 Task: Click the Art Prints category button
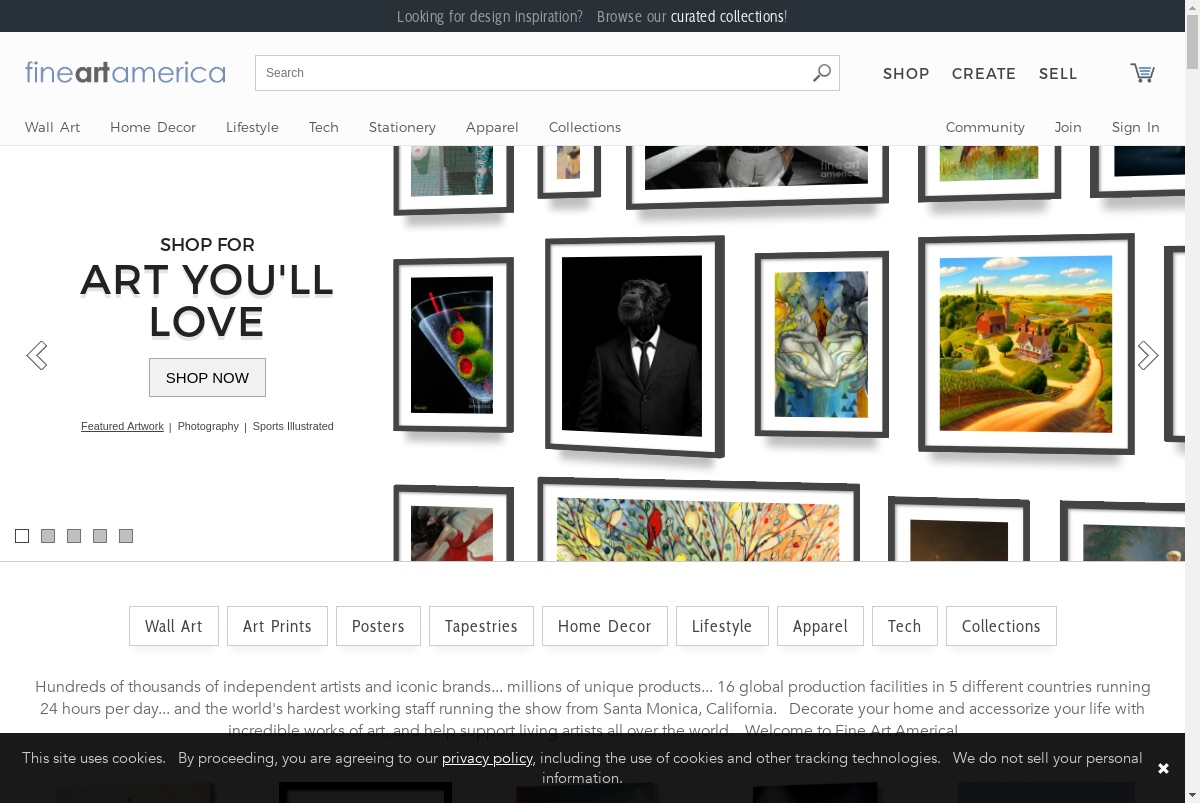(x=277, y=626)
